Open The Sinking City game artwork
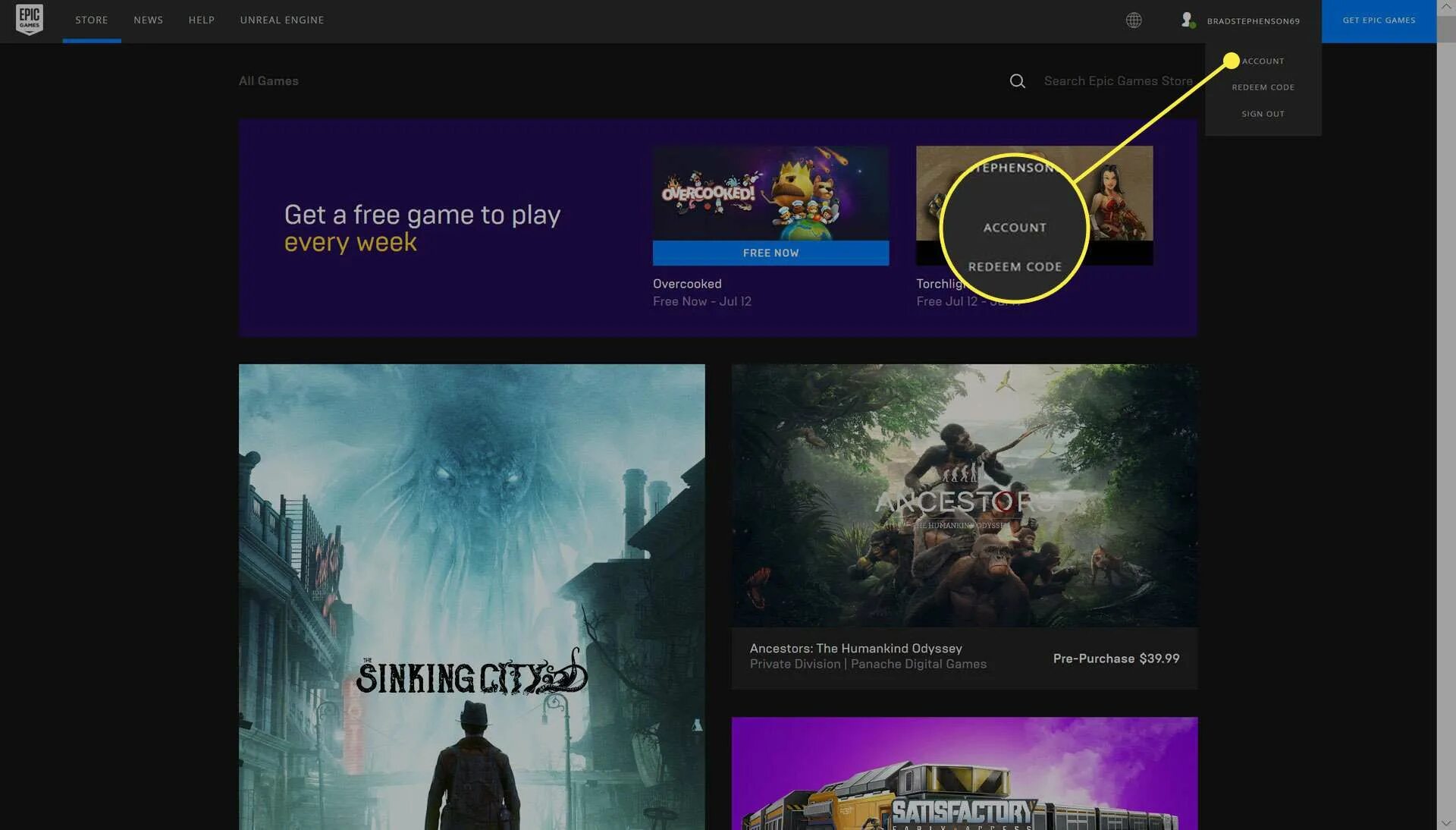Screen dimensions: 1456x830 point(471,596)
